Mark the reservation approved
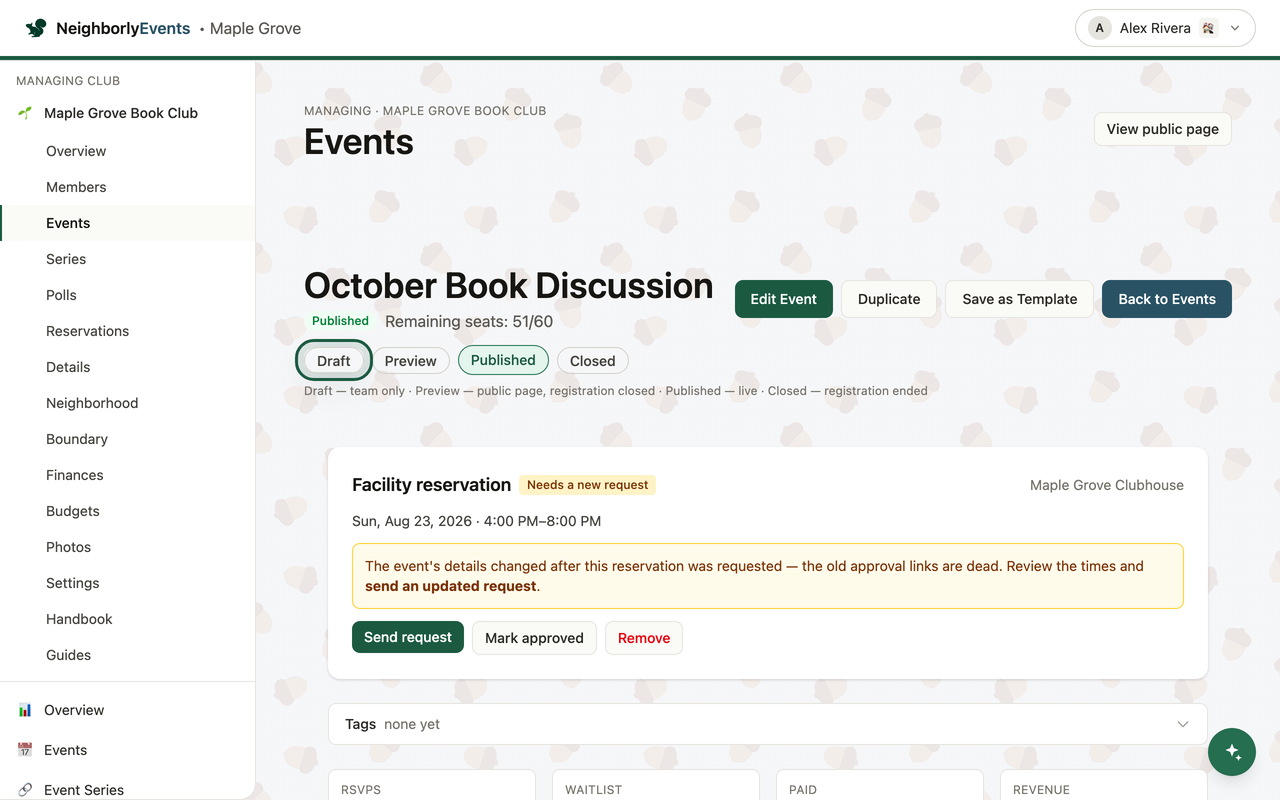Screen dimensions: 1280x800 tap(534, 638)
